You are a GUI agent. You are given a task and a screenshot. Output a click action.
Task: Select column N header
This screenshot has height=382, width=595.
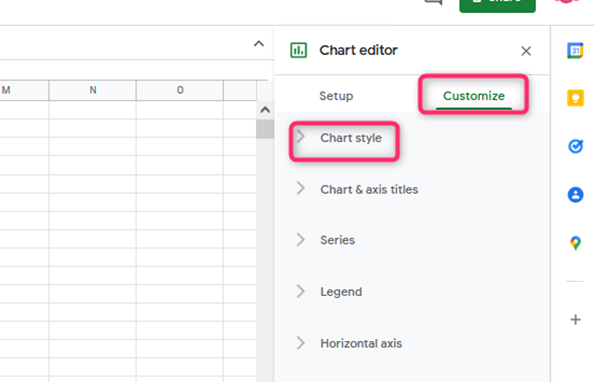click(93, 90)
